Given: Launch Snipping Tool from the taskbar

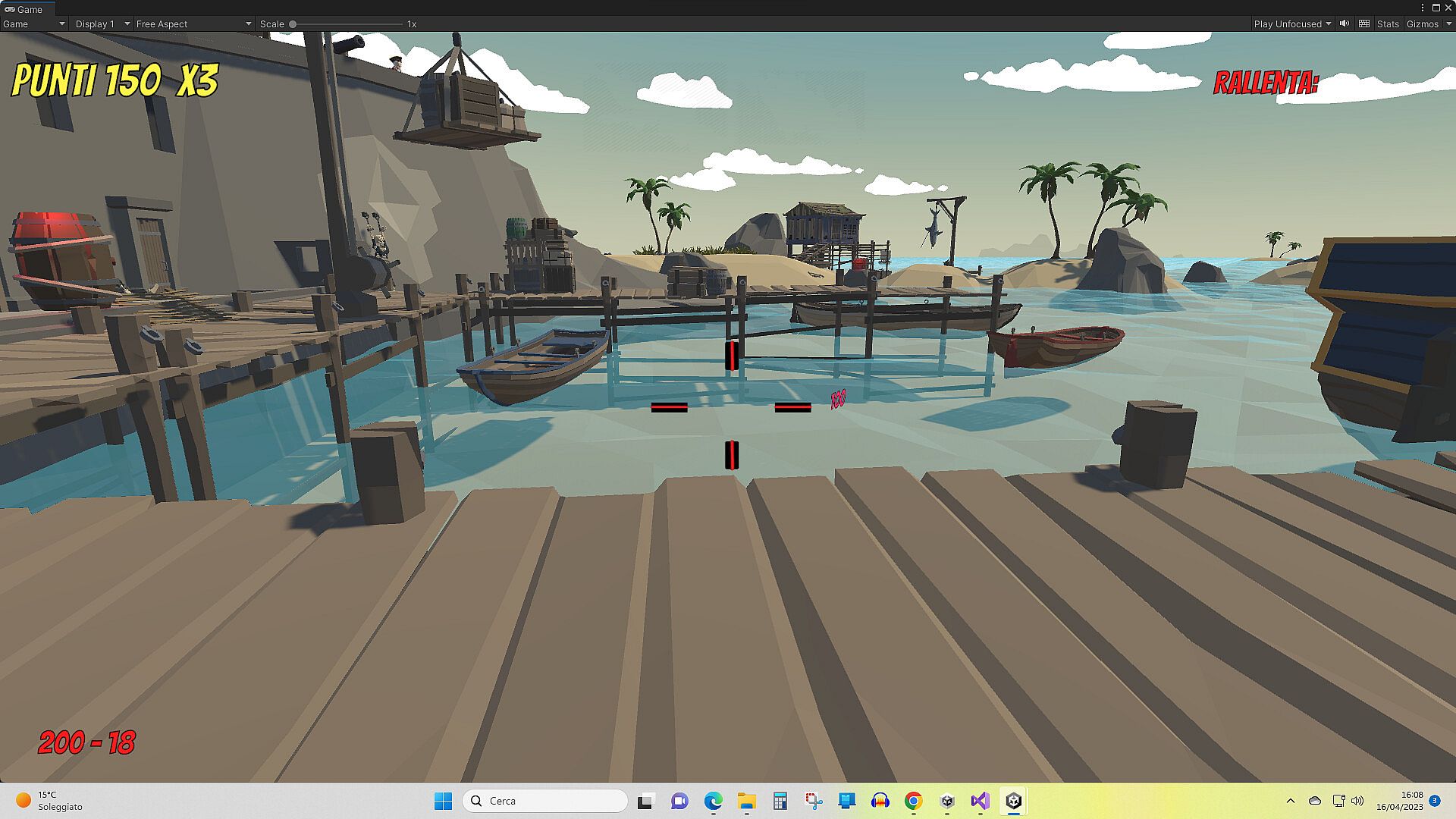Looking at the screenshot, I should (x=814, y=801).
